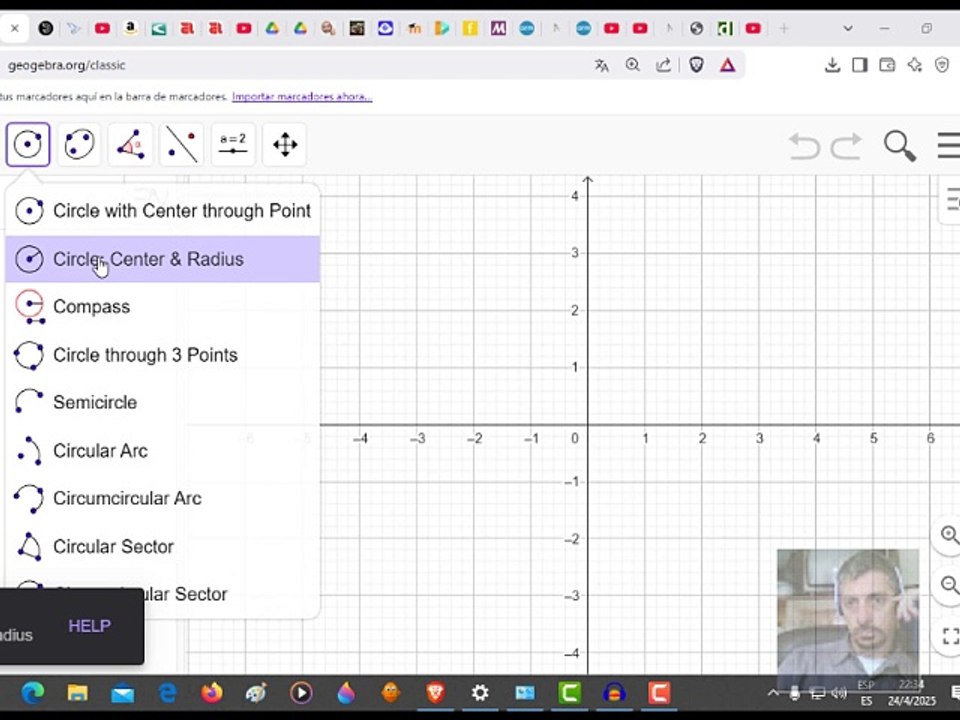Select the Move Graphics View tool
Viewport: 960px width, 720px height.
285,144
